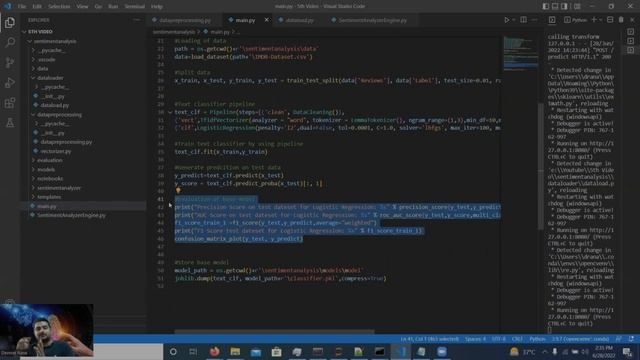
Task: Open dataload.py in the explorer tree
Action: pyautogui.click(x=83, y=105)
